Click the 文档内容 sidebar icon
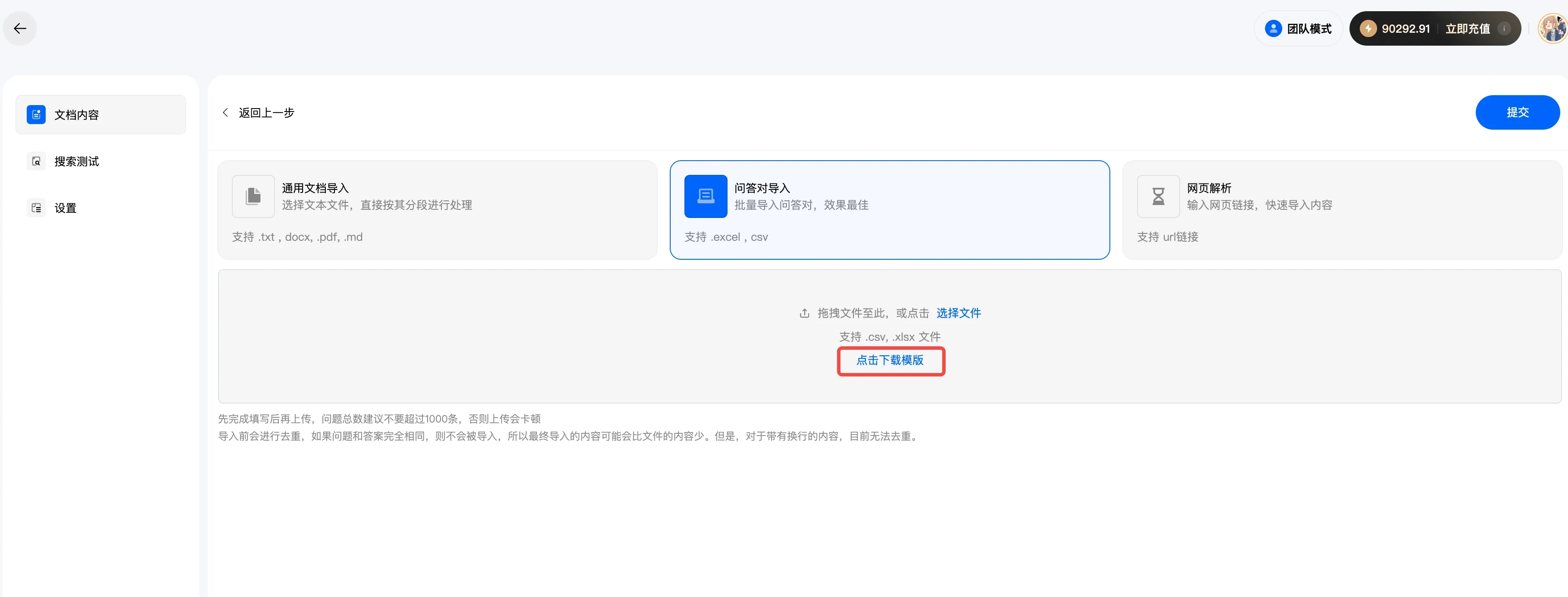The height and width of the screenshot is (597, 1568). (36, 115)
